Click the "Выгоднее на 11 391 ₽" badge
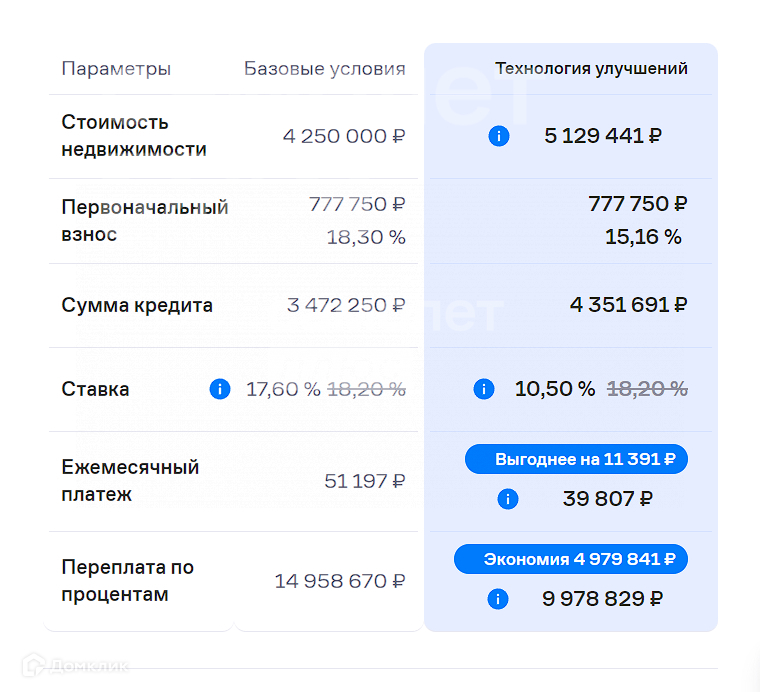 pyautogui.click(x=575, y=460)
